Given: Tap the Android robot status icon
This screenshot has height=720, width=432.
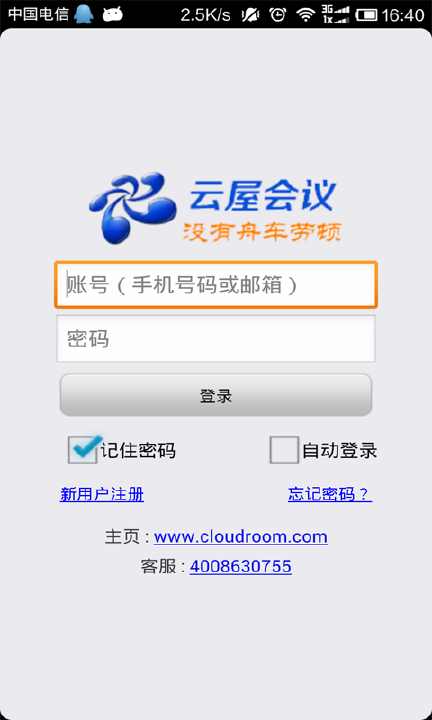Looking at the screenshot, I should point(112,15).
